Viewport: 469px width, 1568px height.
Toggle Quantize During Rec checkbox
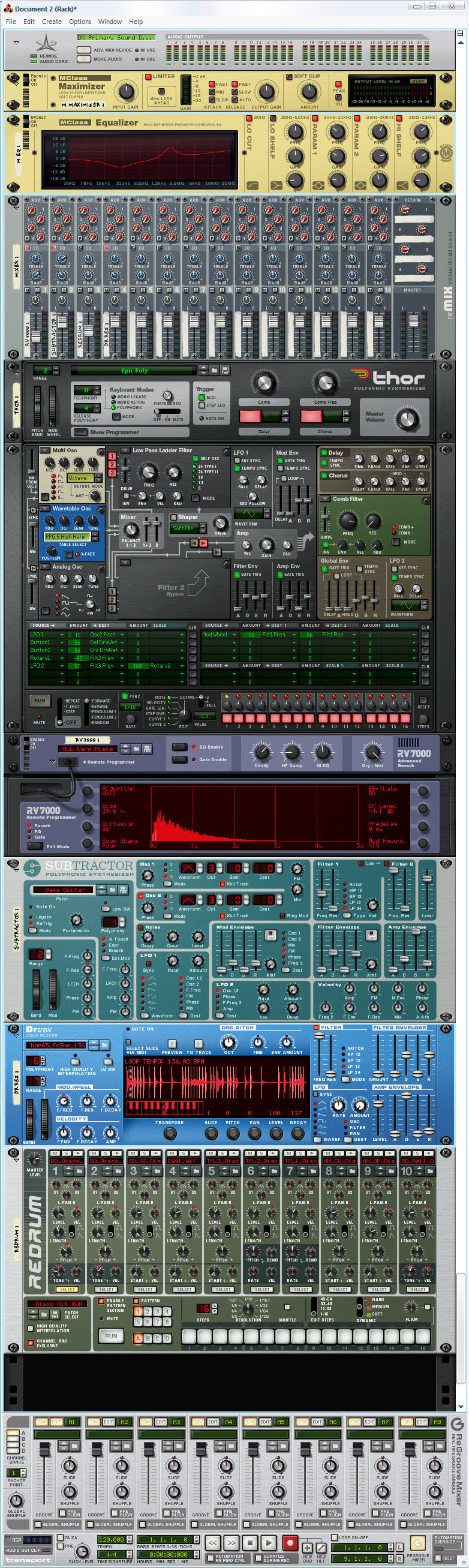pyautogui.click(x=258, y=1557)
